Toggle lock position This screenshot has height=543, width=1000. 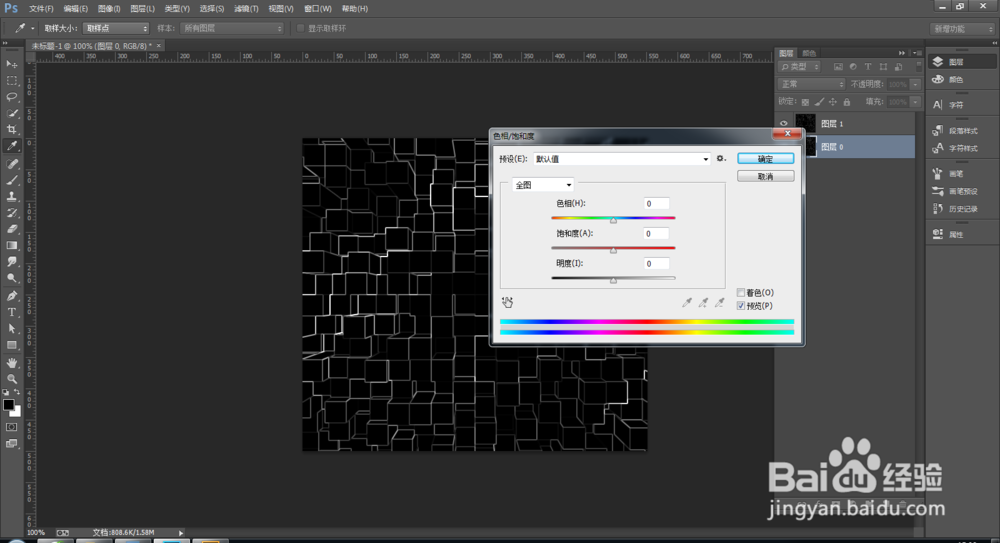[833, 102]
